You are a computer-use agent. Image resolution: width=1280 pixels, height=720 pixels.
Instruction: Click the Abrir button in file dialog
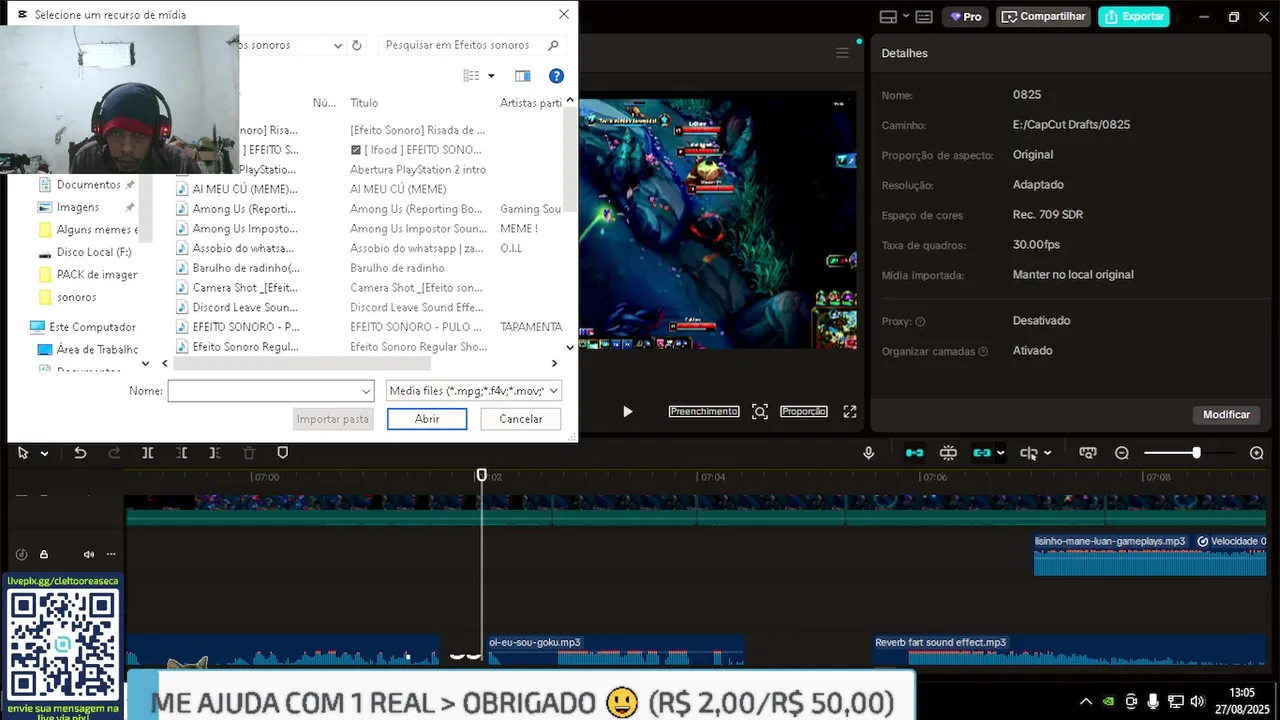click(427, 419)
